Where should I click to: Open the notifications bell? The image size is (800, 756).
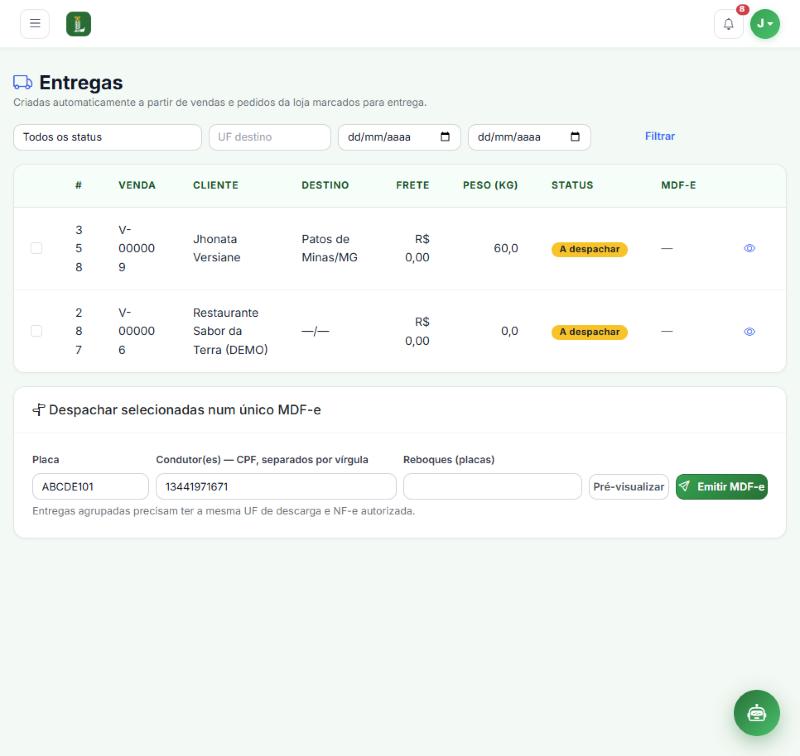tap(729, 24)
